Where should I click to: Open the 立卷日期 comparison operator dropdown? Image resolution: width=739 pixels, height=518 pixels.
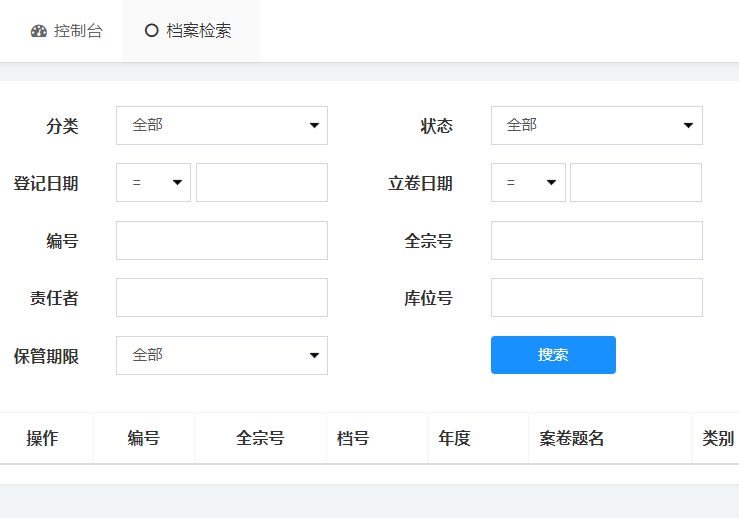528,182
